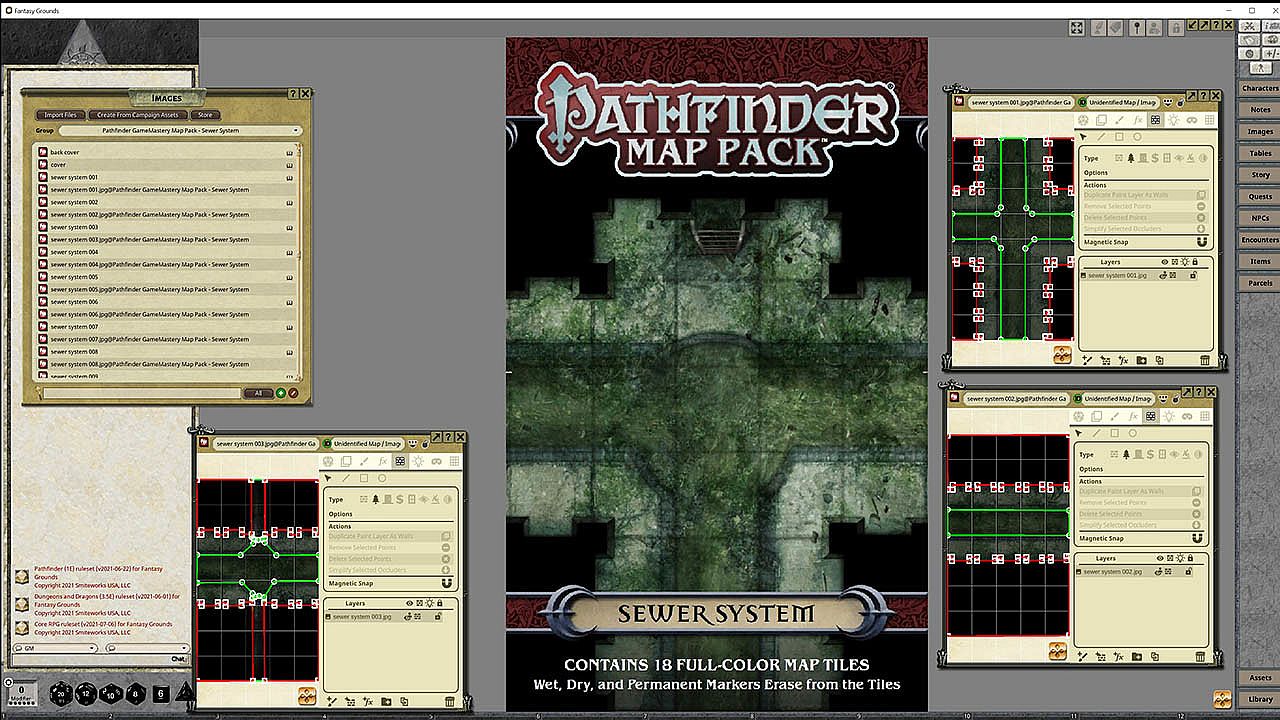Expand the Group dropdown in Images window
The width and height of the screenshot is (1280, 720).
tap(296, 131)
